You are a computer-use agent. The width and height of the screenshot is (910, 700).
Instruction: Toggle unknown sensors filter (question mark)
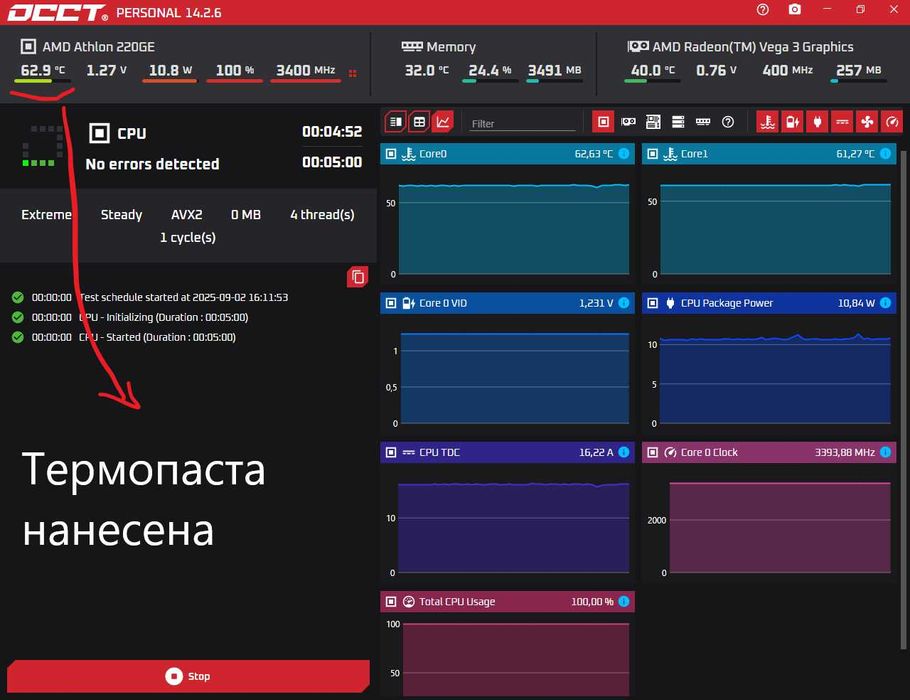[728, 122]
